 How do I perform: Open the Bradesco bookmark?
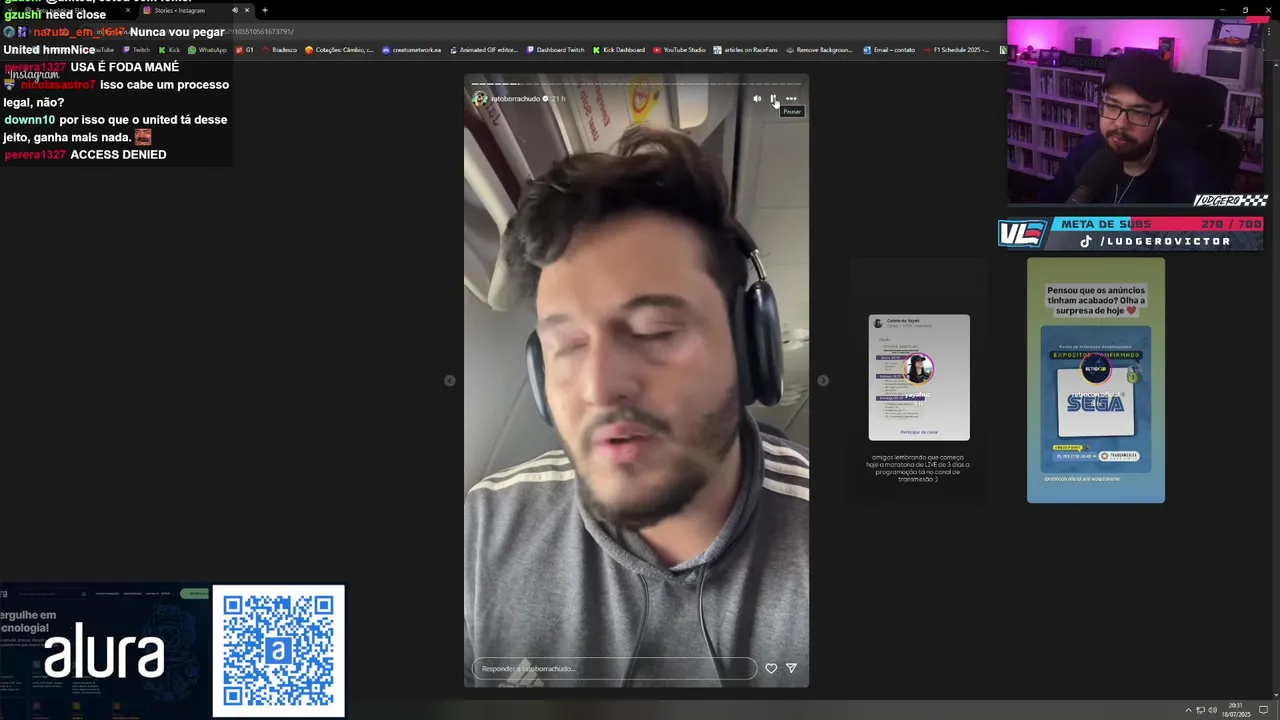pos(279,50)
